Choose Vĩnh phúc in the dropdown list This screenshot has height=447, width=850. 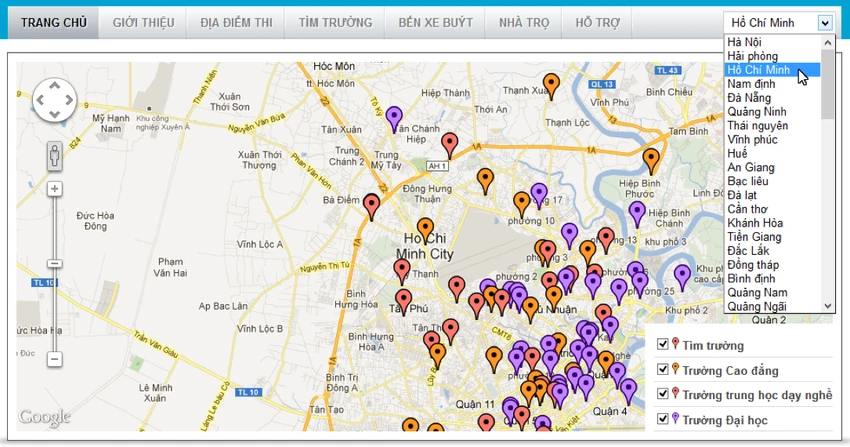pyautogui.click(x=773, y=140)
